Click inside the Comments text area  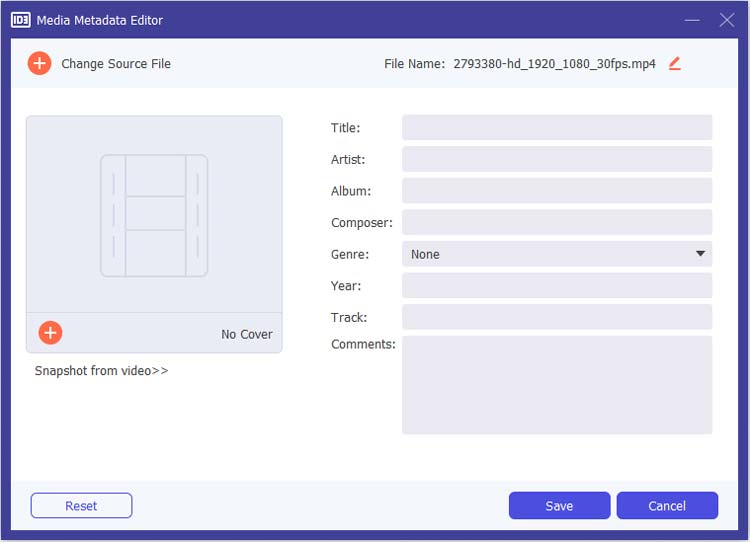coord(557,385)
